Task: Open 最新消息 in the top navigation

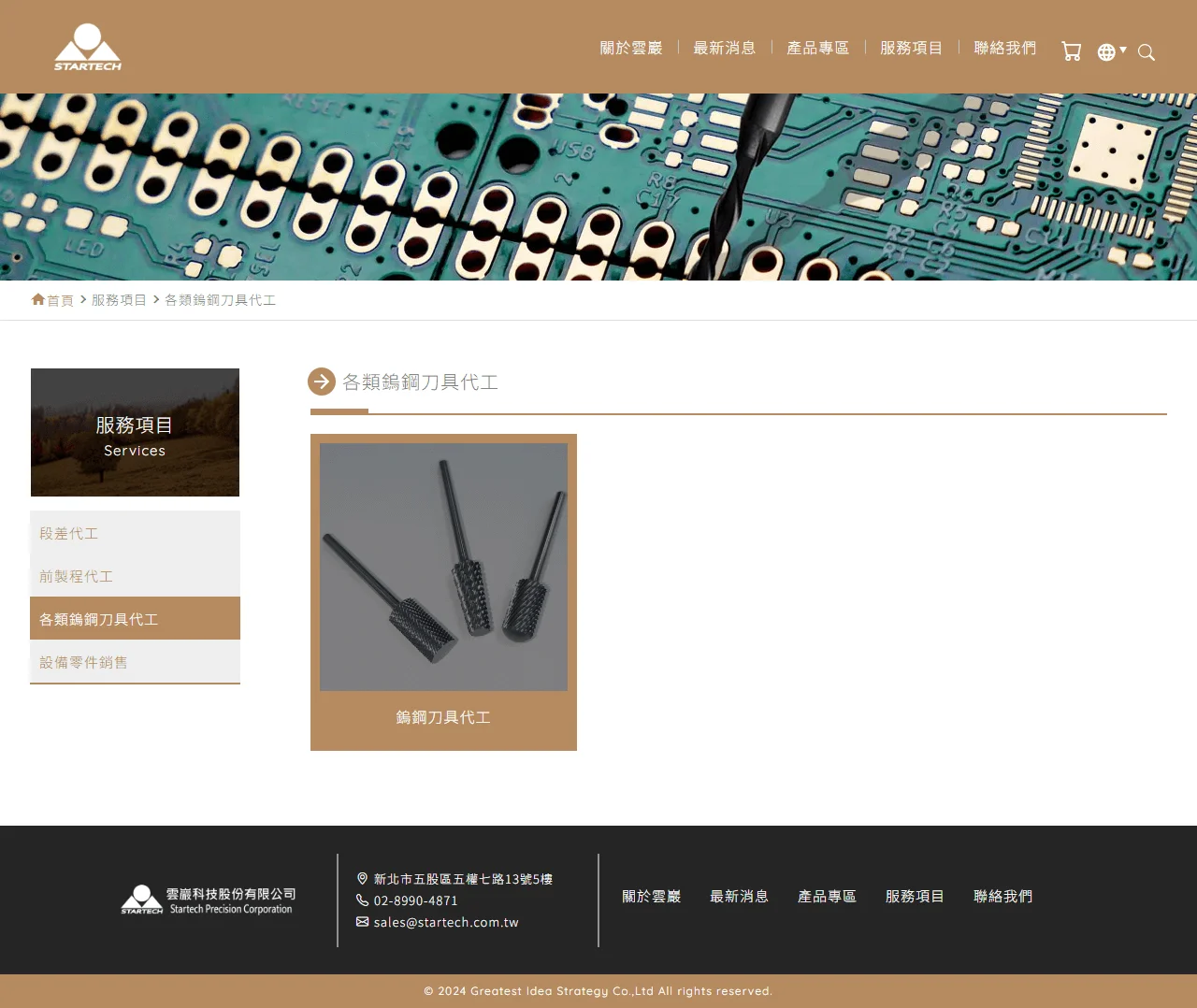Action: (725, 48)
